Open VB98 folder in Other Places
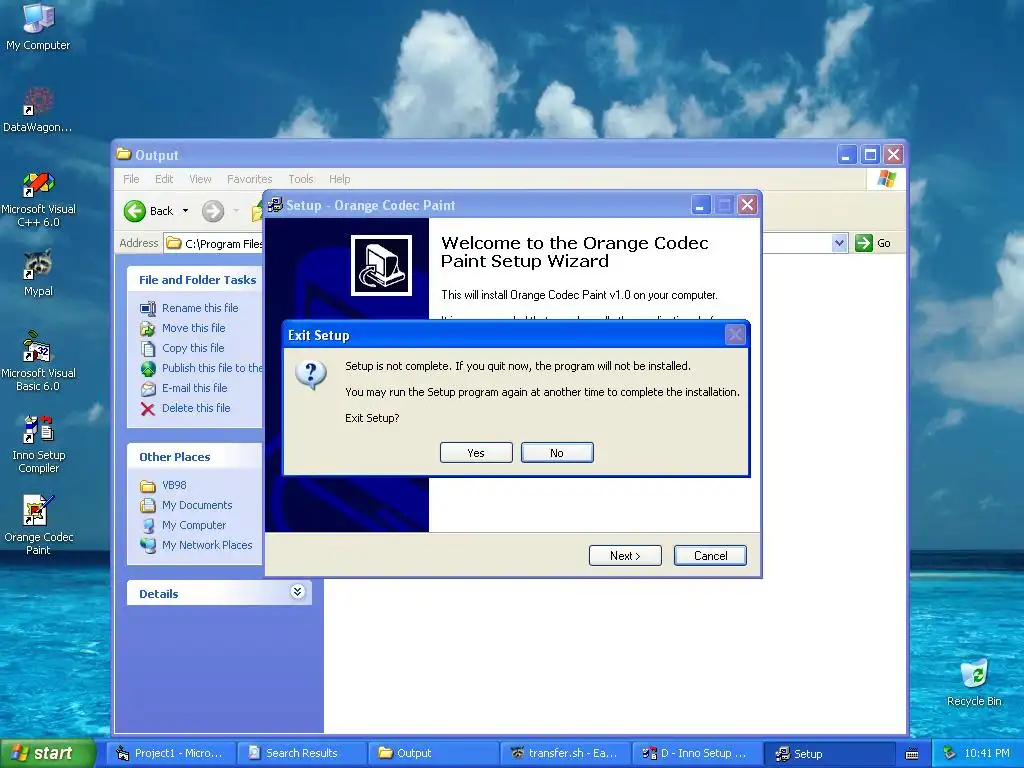This screenshot has height=768, width=1024. tap(174, 485)
